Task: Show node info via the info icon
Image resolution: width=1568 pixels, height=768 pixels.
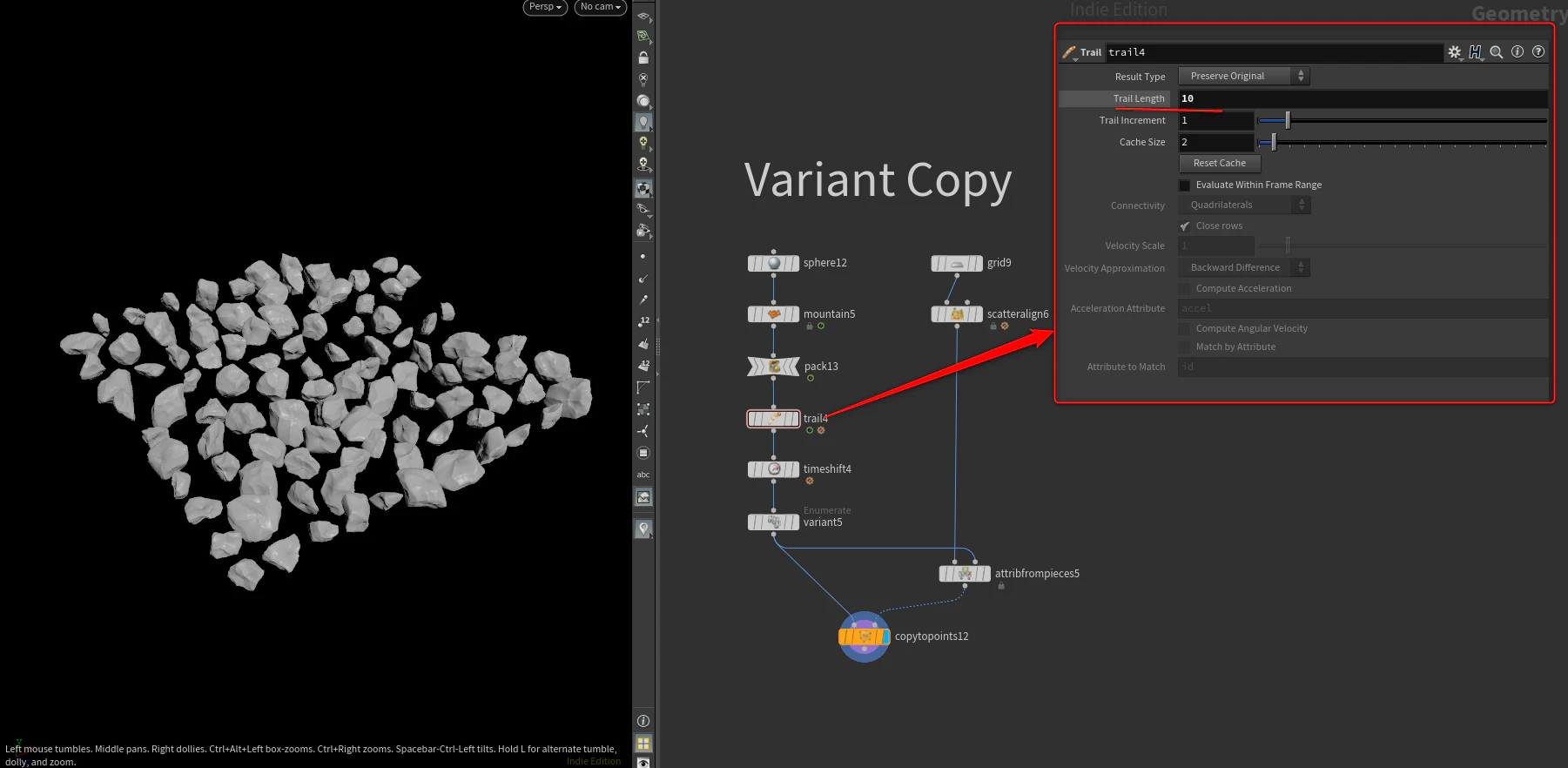Action: tap(1518, 52)
